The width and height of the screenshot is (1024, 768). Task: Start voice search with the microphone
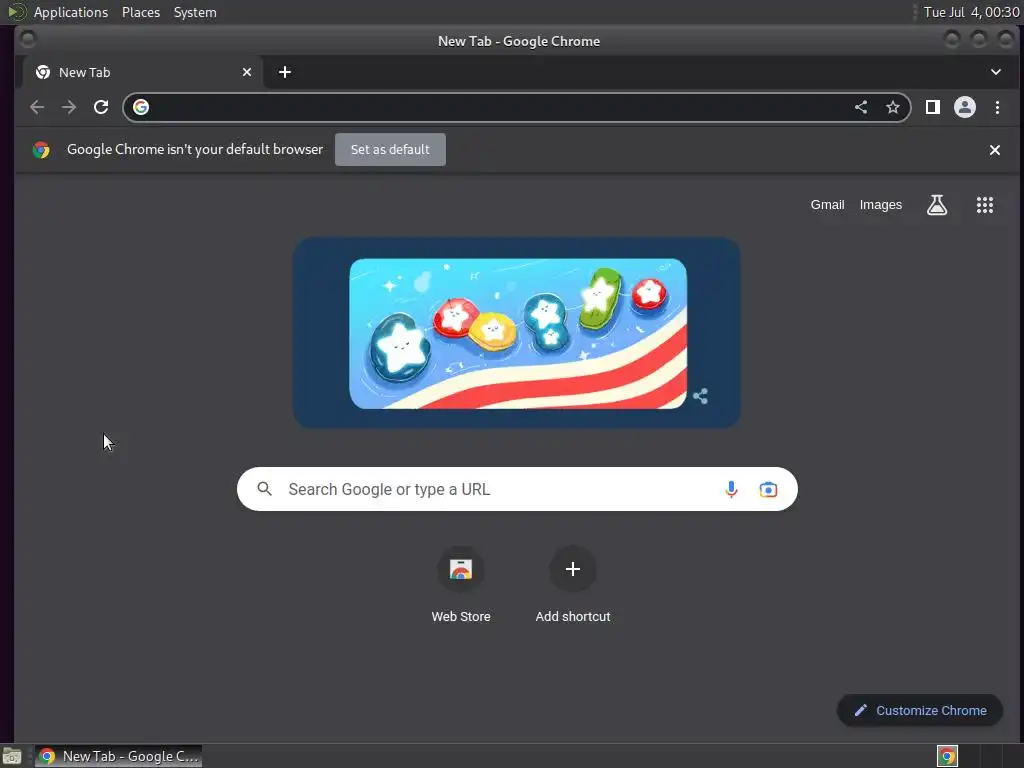pyautogui.click(x=731, y=489)
